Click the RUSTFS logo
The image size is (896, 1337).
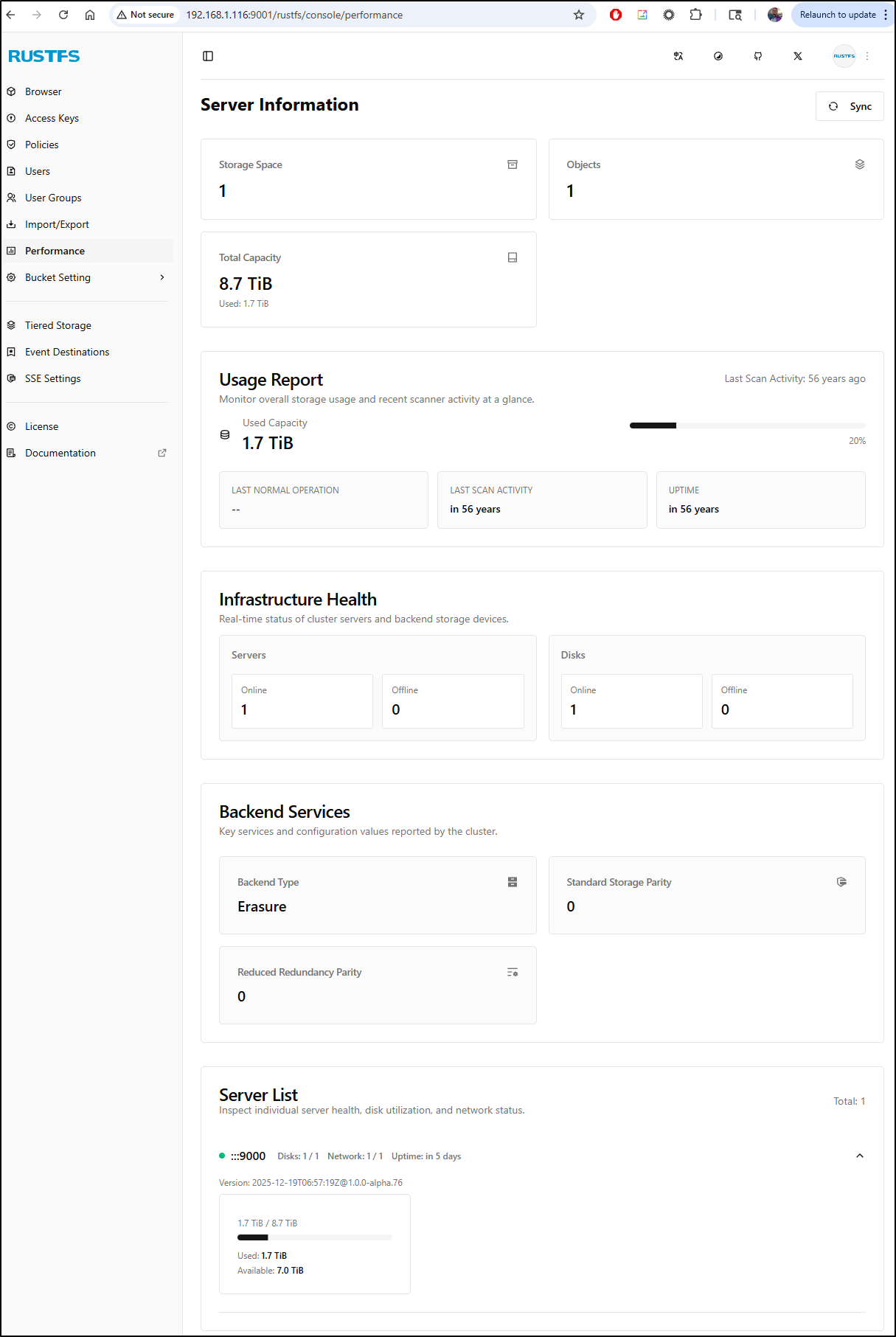pyautogui.click(x=44, y=56)
